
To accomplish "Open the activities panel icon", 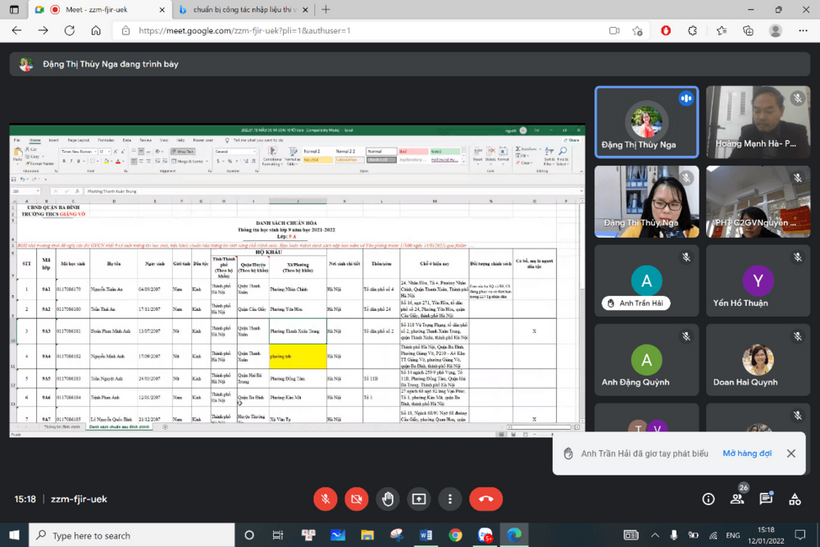I will (797, 498).
